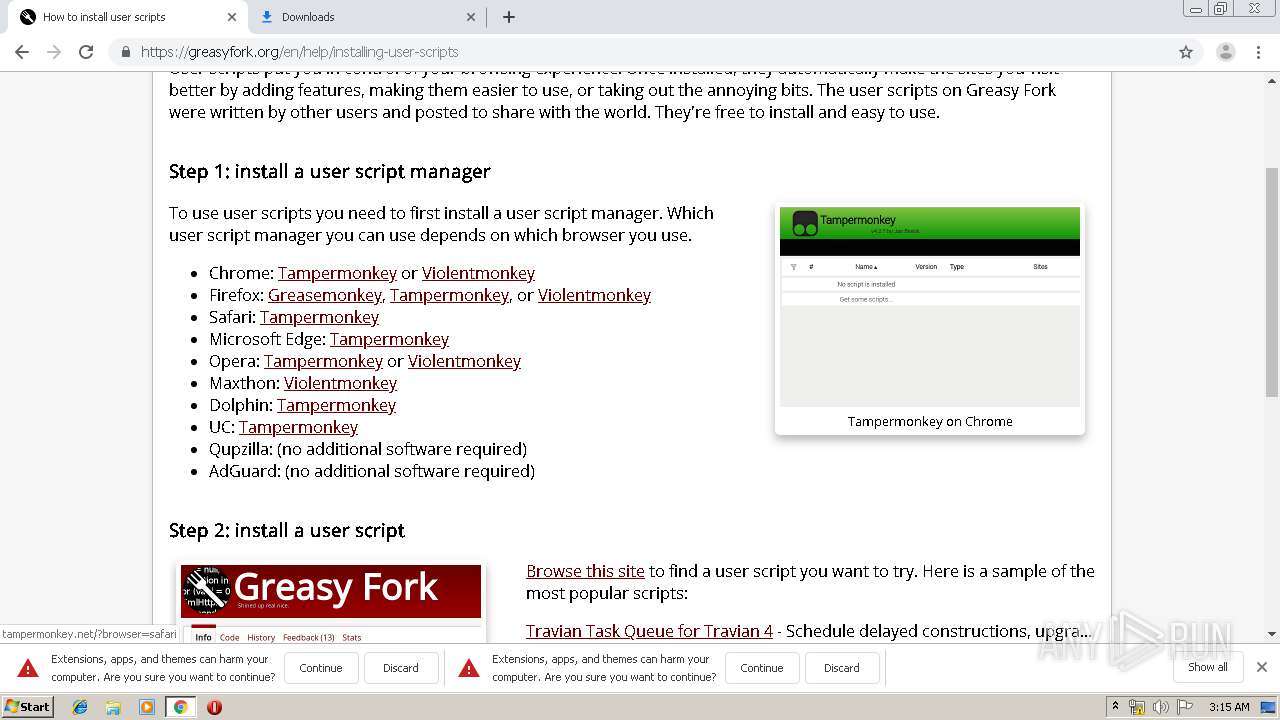Click the page vertical scrollbar thumb
Viewport: 1280px width, 720px height.
pos(1272,282)
